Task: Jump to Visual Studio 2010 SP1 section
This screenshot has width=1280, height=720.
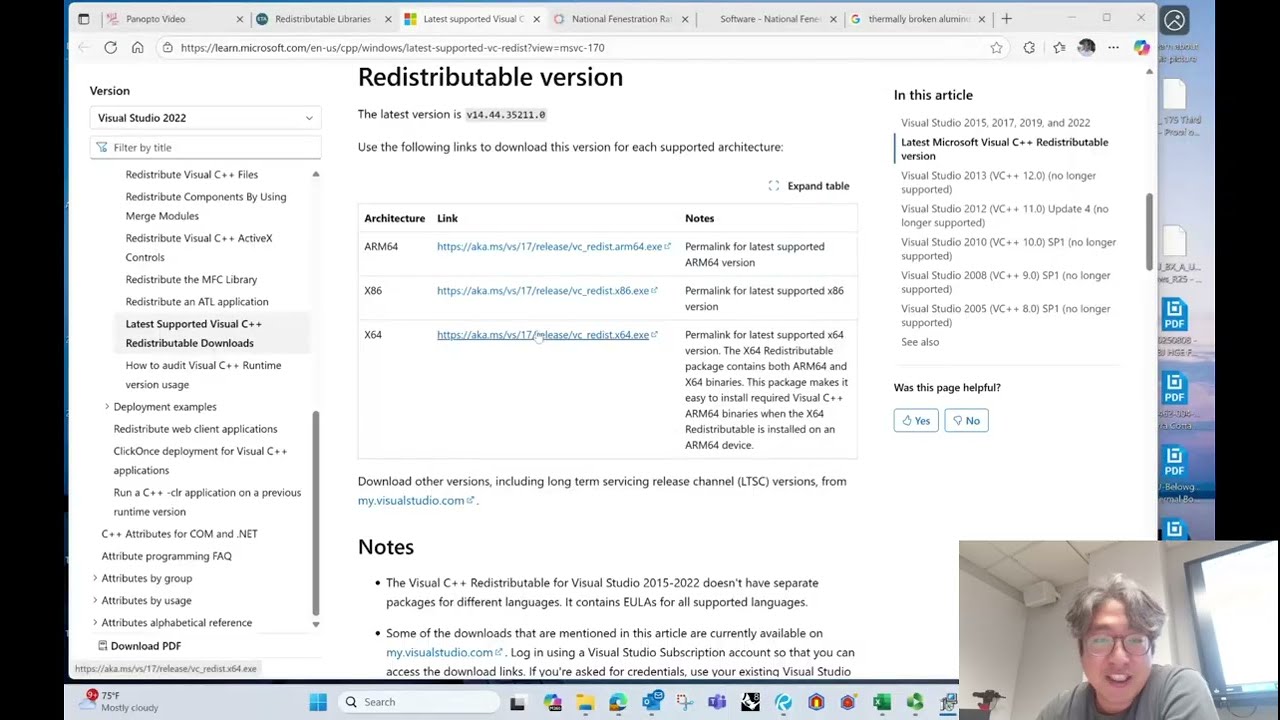Action: coord(1008,249)
